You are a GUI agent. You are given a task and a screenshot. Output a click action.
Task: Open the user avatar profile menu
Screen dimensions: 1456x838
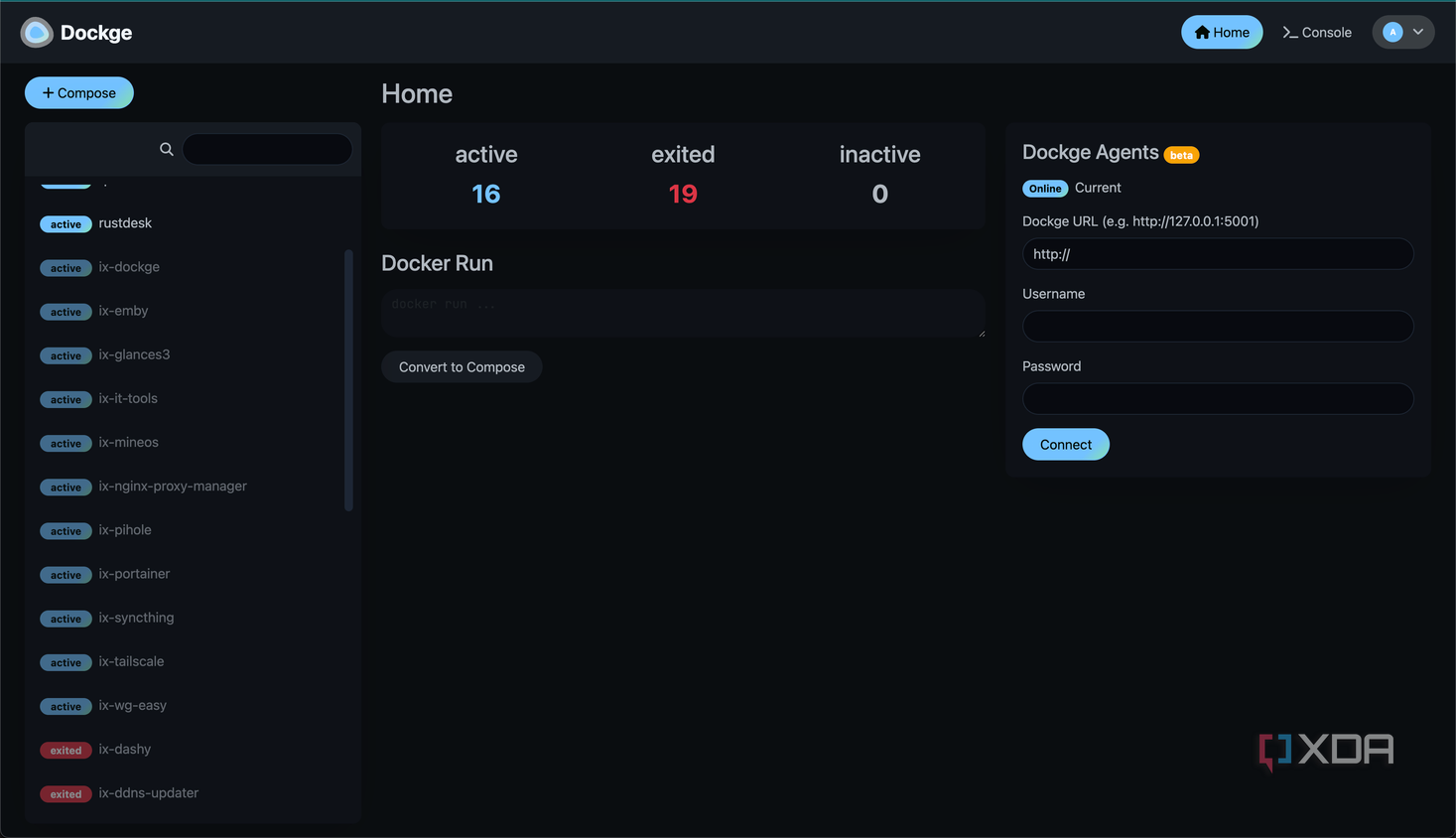coord(1402,32)
